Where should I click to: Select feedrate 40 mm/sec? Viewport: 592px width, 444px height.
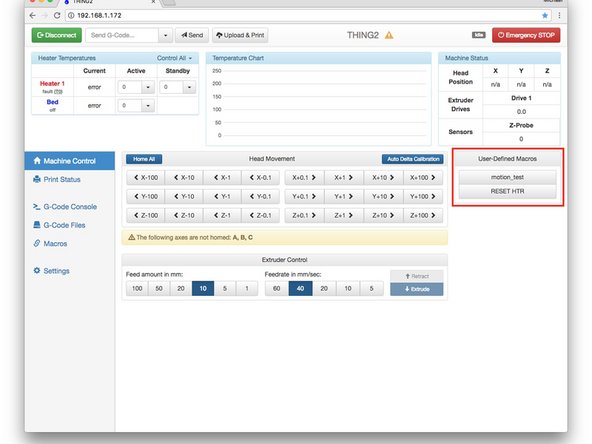(301, 288)
